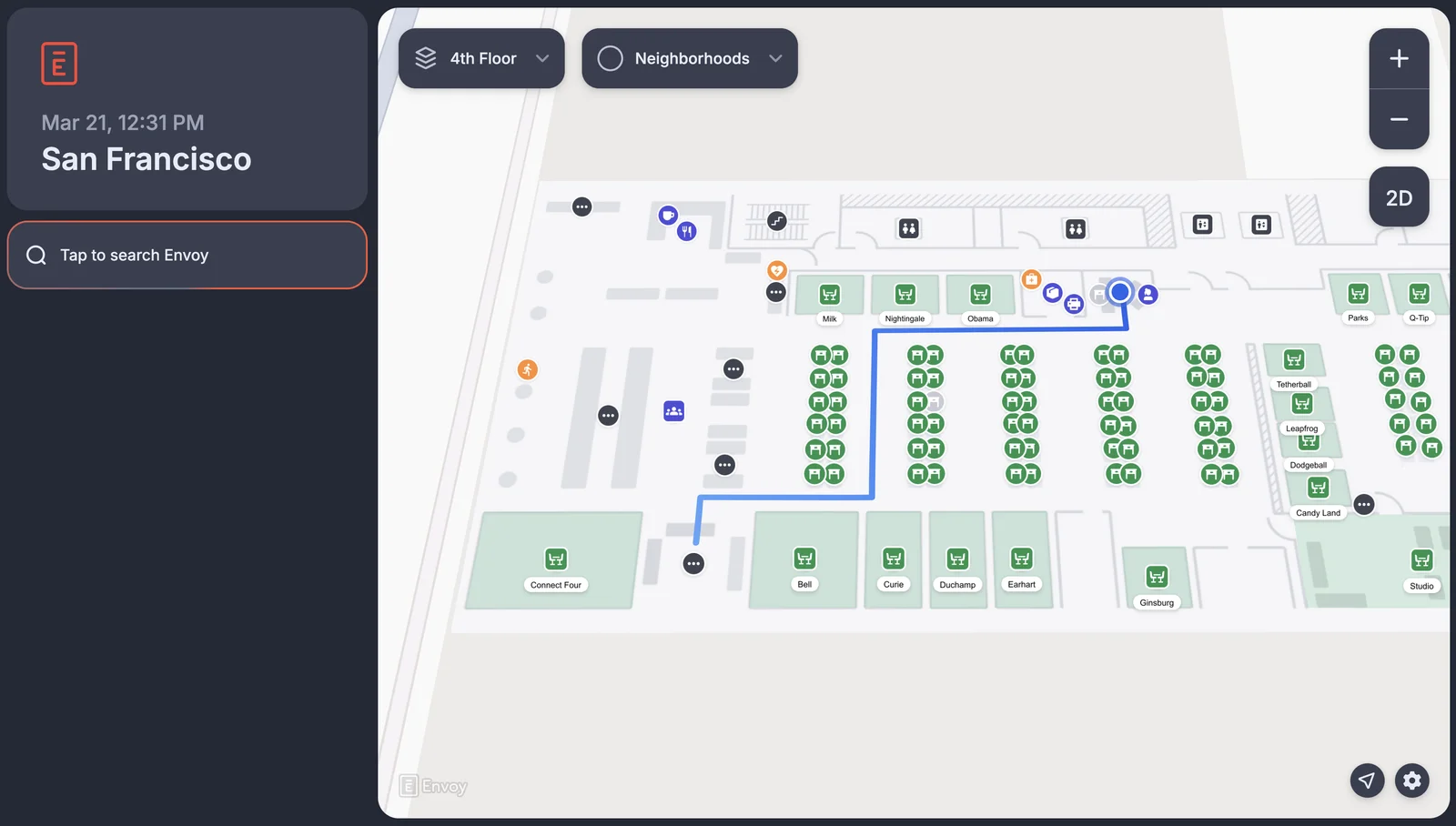Click the stairs icon on map
This screenshot has width=1456, height=826.
(777, 221)
